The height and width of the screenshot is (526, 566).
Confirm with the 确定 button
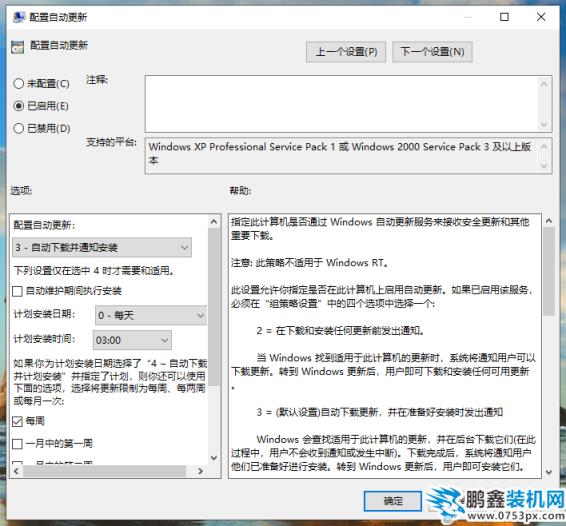pos(393,501)
